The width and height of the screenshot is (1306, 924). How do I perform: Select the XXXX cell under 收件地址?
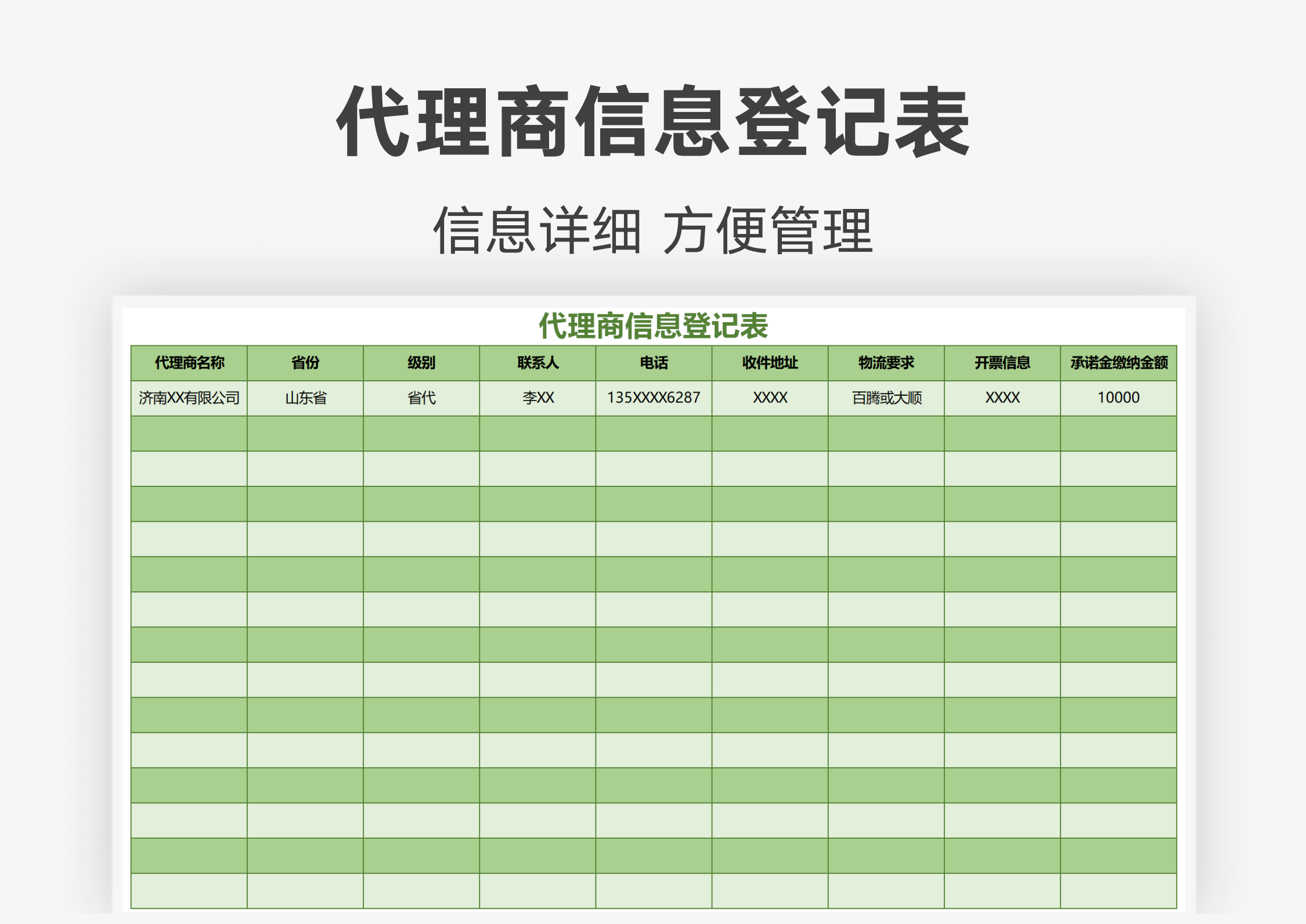[770, 398]
